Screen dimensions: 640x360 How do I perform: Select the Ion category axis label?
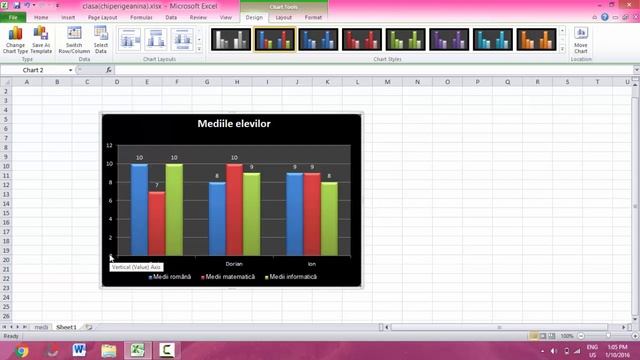pos(312,264)
